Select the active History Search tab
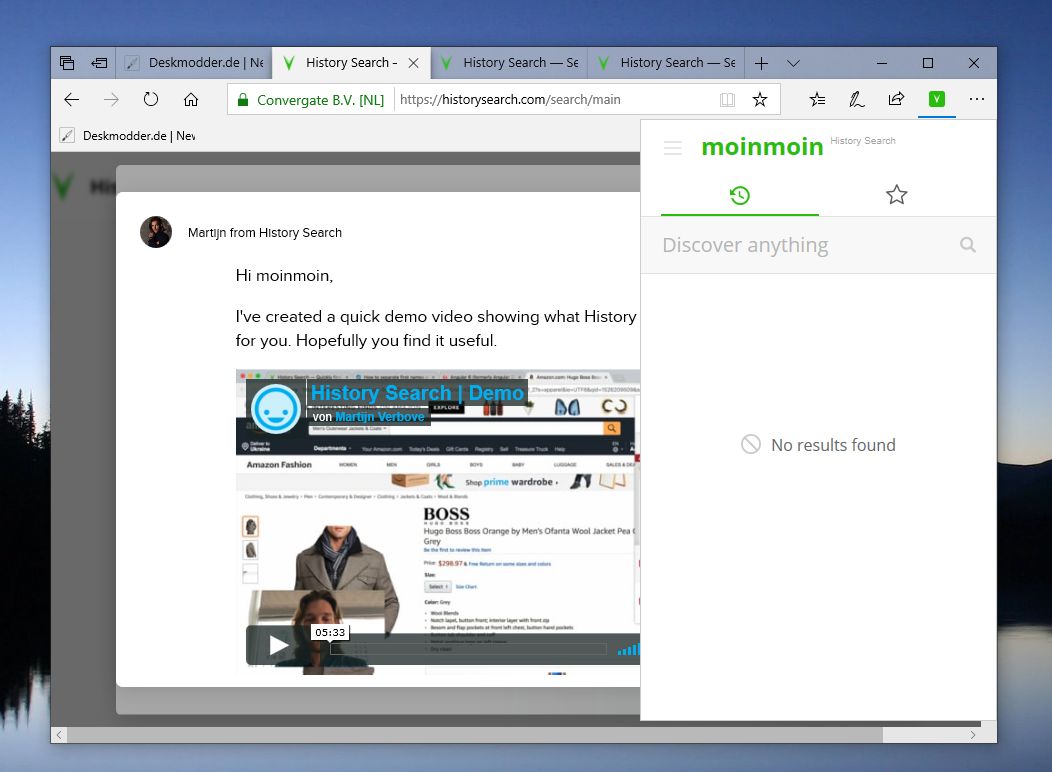This screenshot has width=1052, height=772. [351, 63]
